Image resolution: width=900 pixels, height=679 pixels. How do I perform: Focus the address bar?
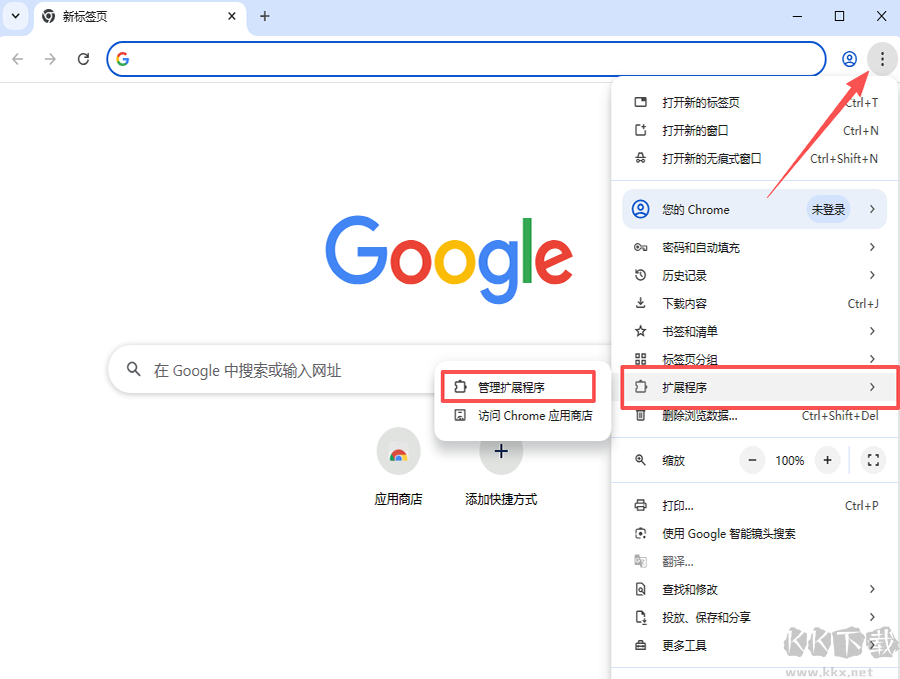466,59
